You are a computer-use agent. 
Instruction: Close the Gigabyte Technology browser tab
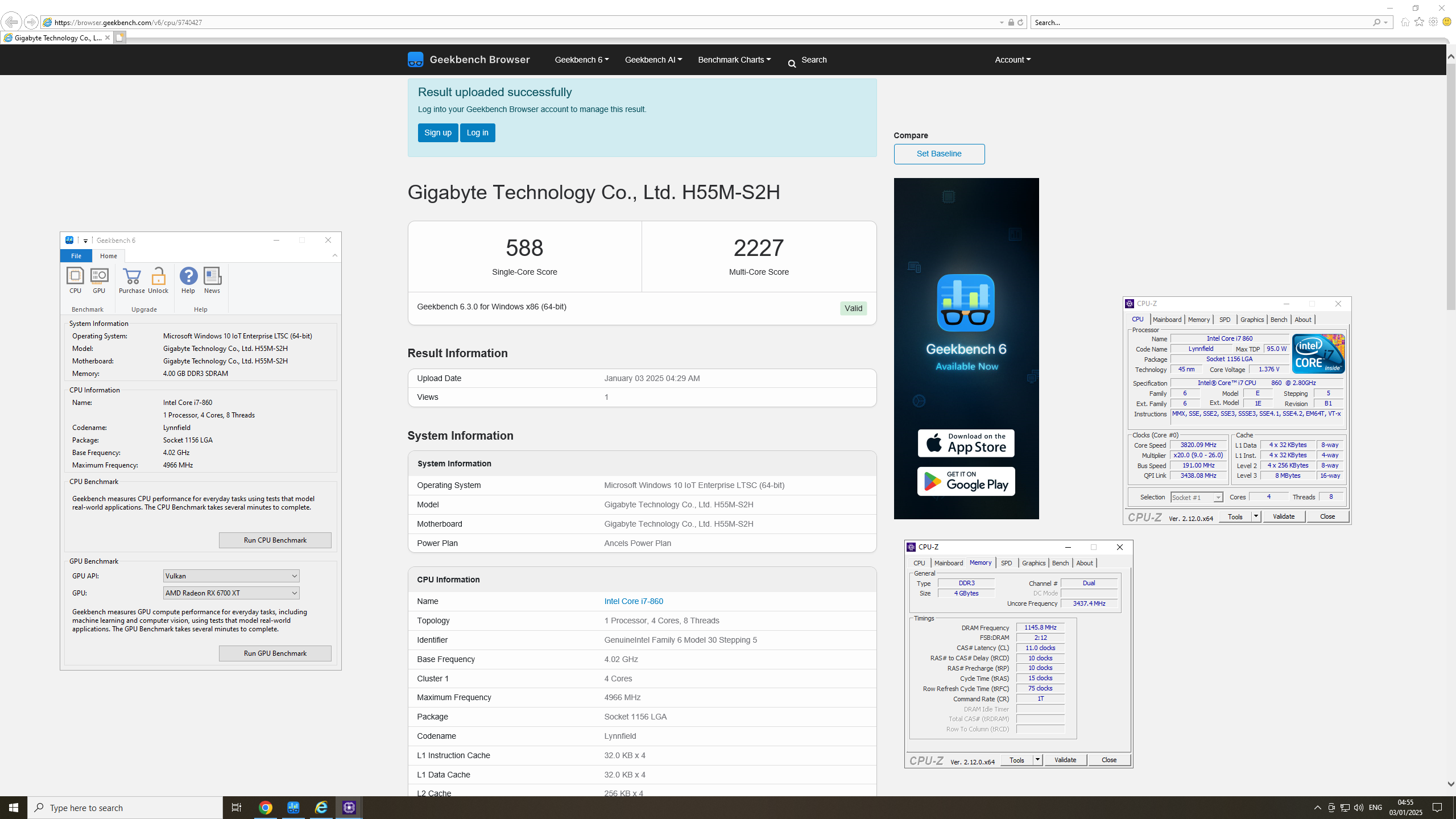coord(107,38)
